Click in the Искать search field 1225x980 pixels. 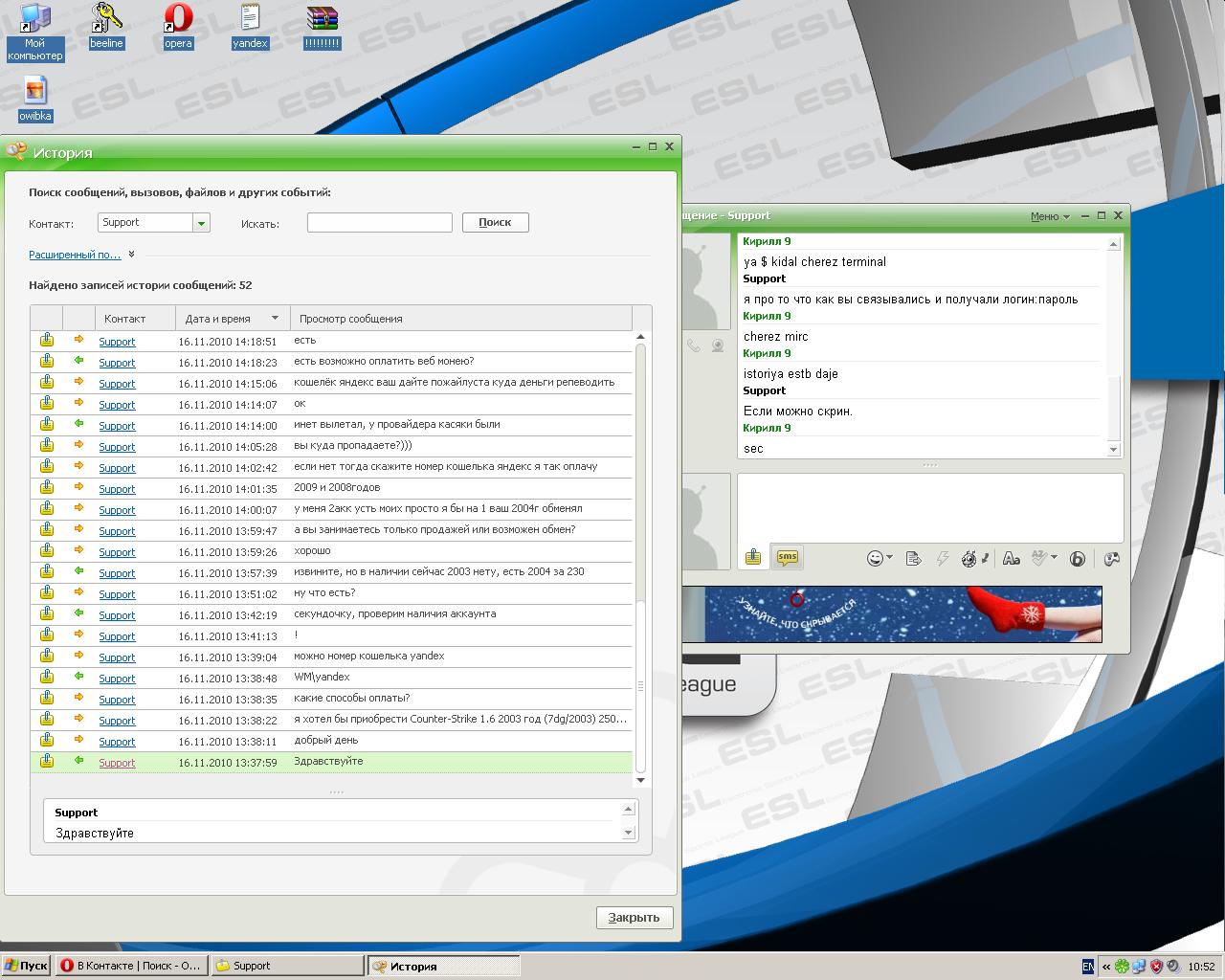[x=379, y=223]
